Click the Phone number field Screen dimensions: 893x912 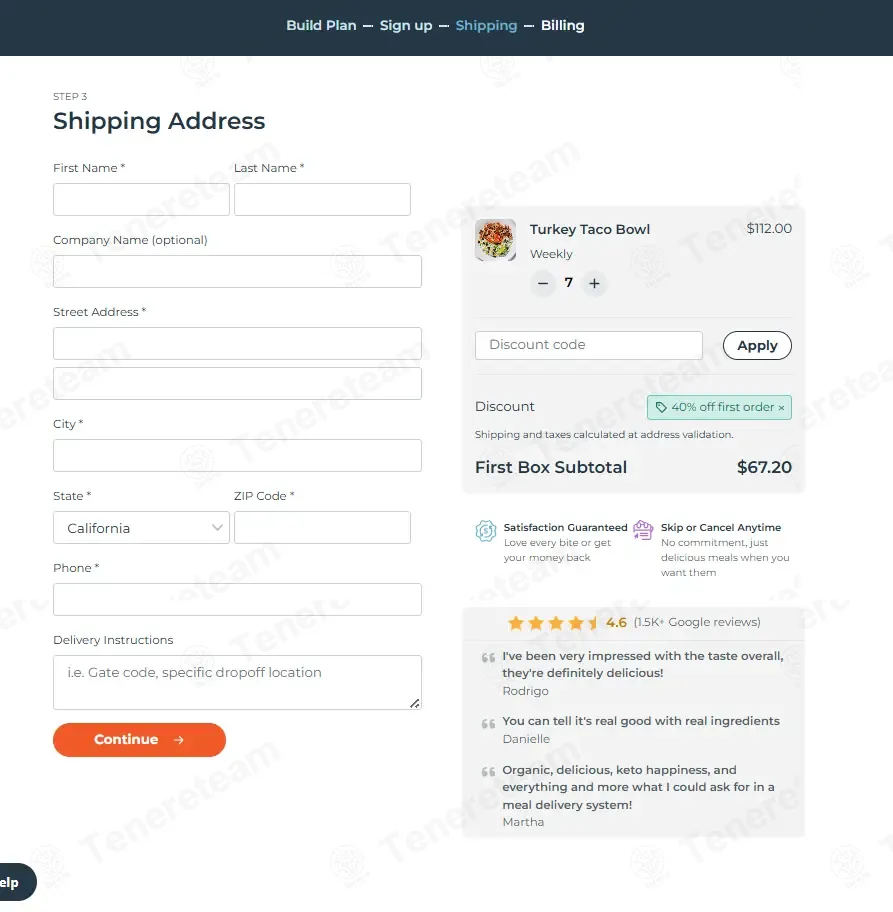pyautogui.click(x=237, y=600)
